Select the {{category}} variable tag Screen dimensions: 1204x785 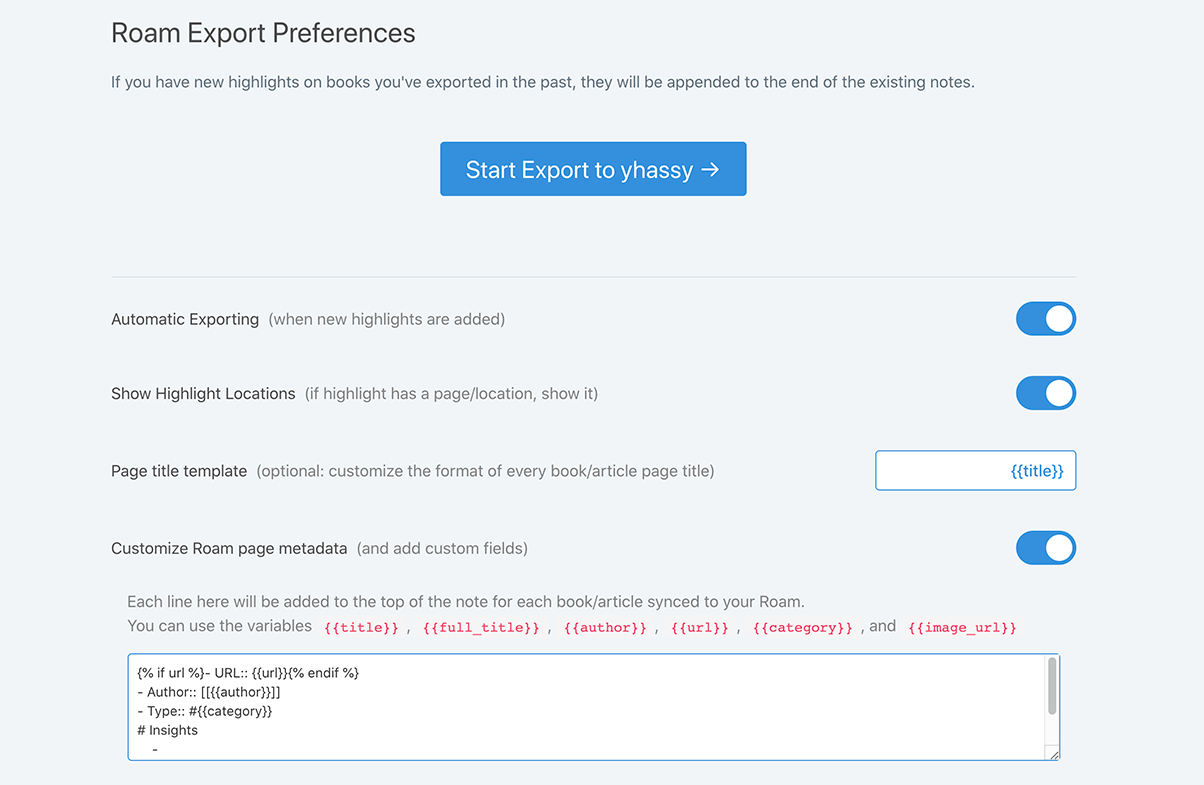(x=802, y=628)
